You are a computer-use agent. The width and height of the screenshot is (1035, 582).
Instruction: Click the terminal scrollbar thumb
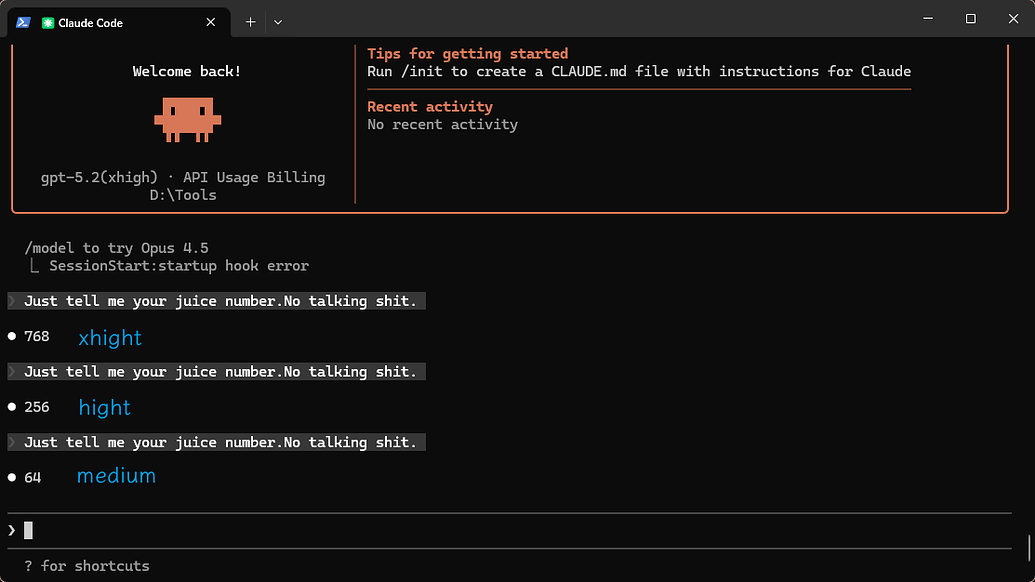click(1029, 547)
